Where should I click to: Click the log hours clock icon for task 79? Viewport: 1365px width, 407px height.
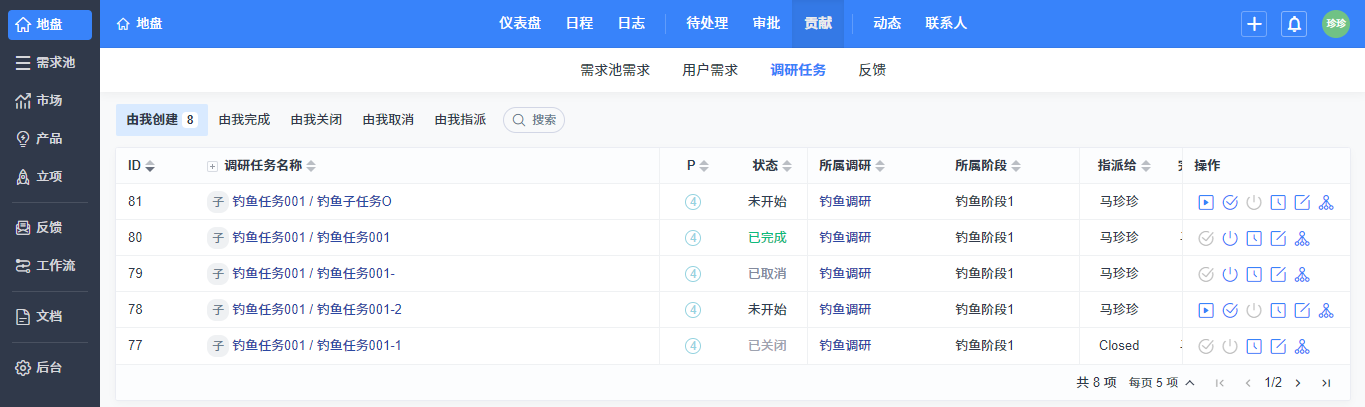click(x=1254, y=274)
